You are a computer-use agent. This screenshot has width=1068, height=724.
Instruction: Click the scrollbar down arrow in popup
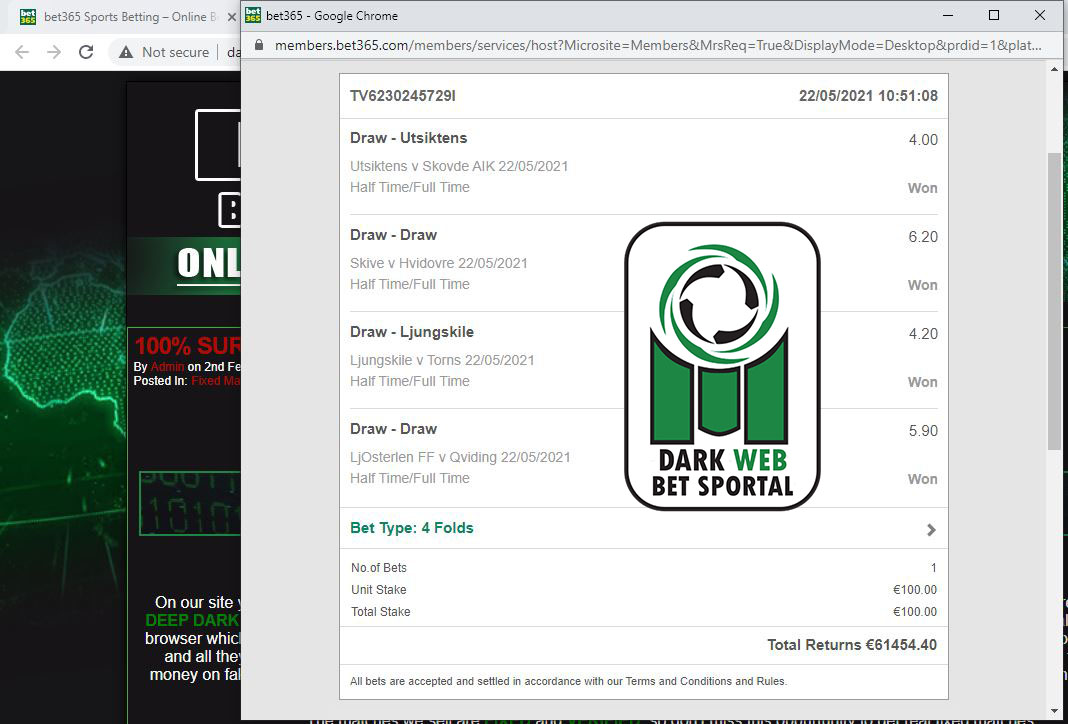pos(1054,710)
